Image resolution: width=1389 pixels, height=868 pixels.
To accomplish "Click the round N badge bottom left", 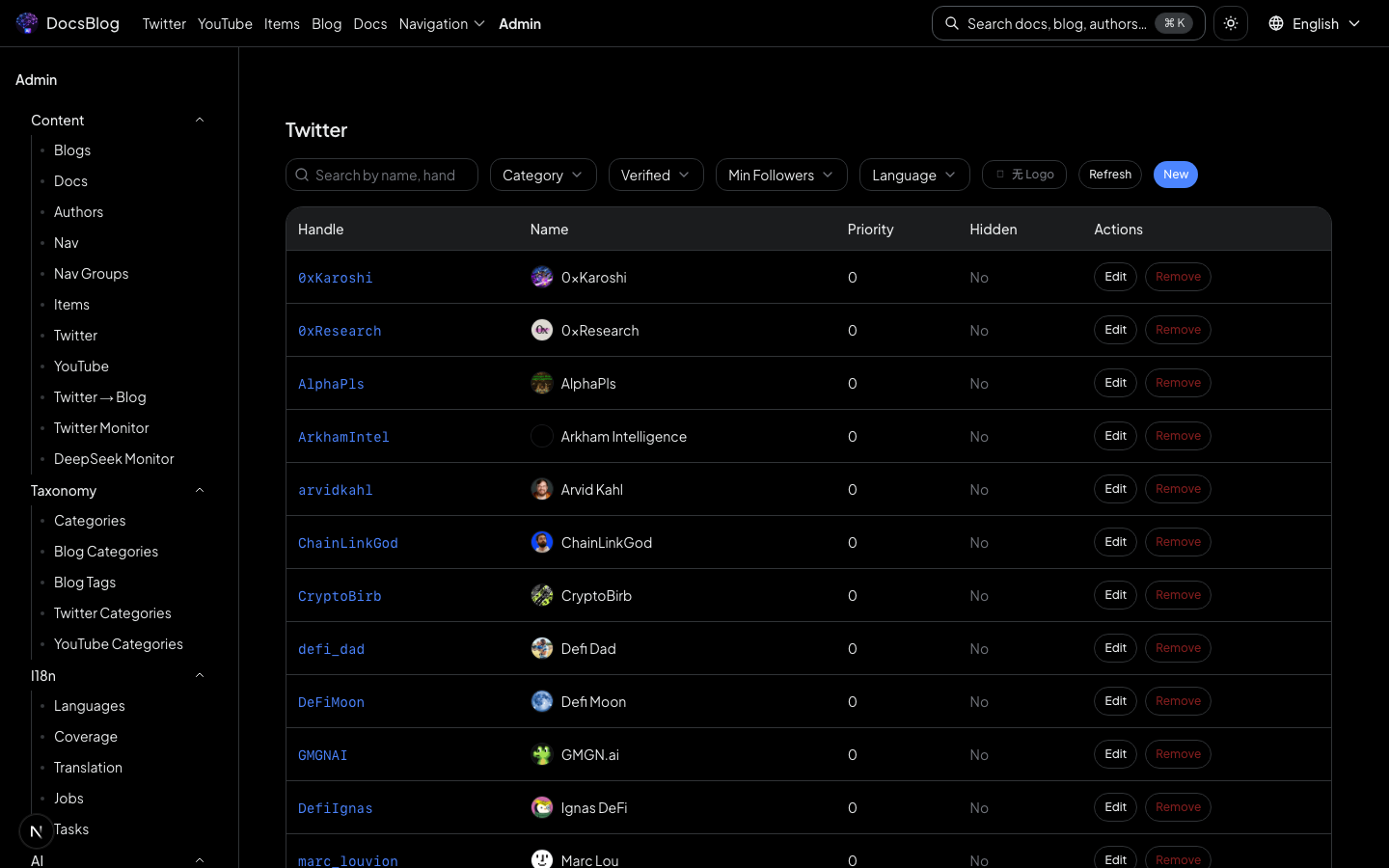I will coord(36,830).
